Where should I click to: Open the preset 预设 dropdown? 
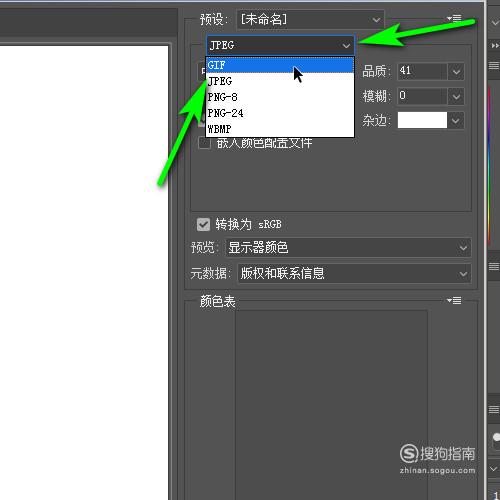pos(310,20)
